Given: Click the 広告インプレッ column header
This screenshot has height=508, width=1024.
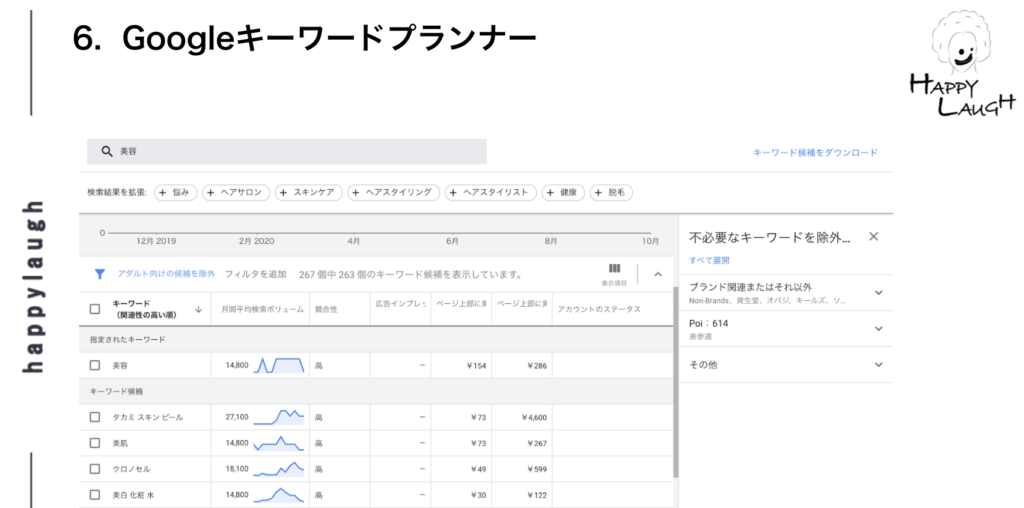Looking at the screenshot, I should pos(400,304).
